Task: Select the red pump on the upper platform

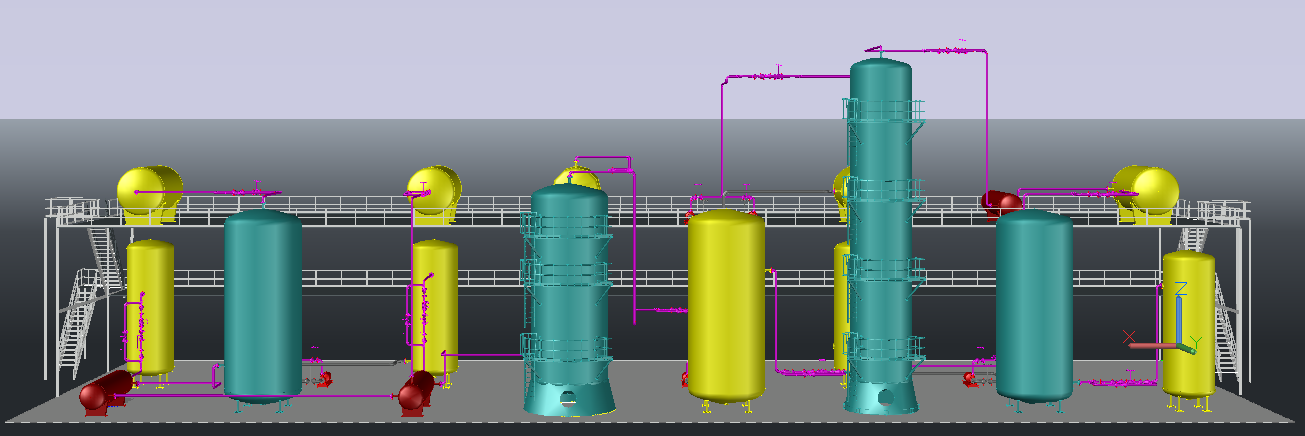Action: tap(1003, 203)
